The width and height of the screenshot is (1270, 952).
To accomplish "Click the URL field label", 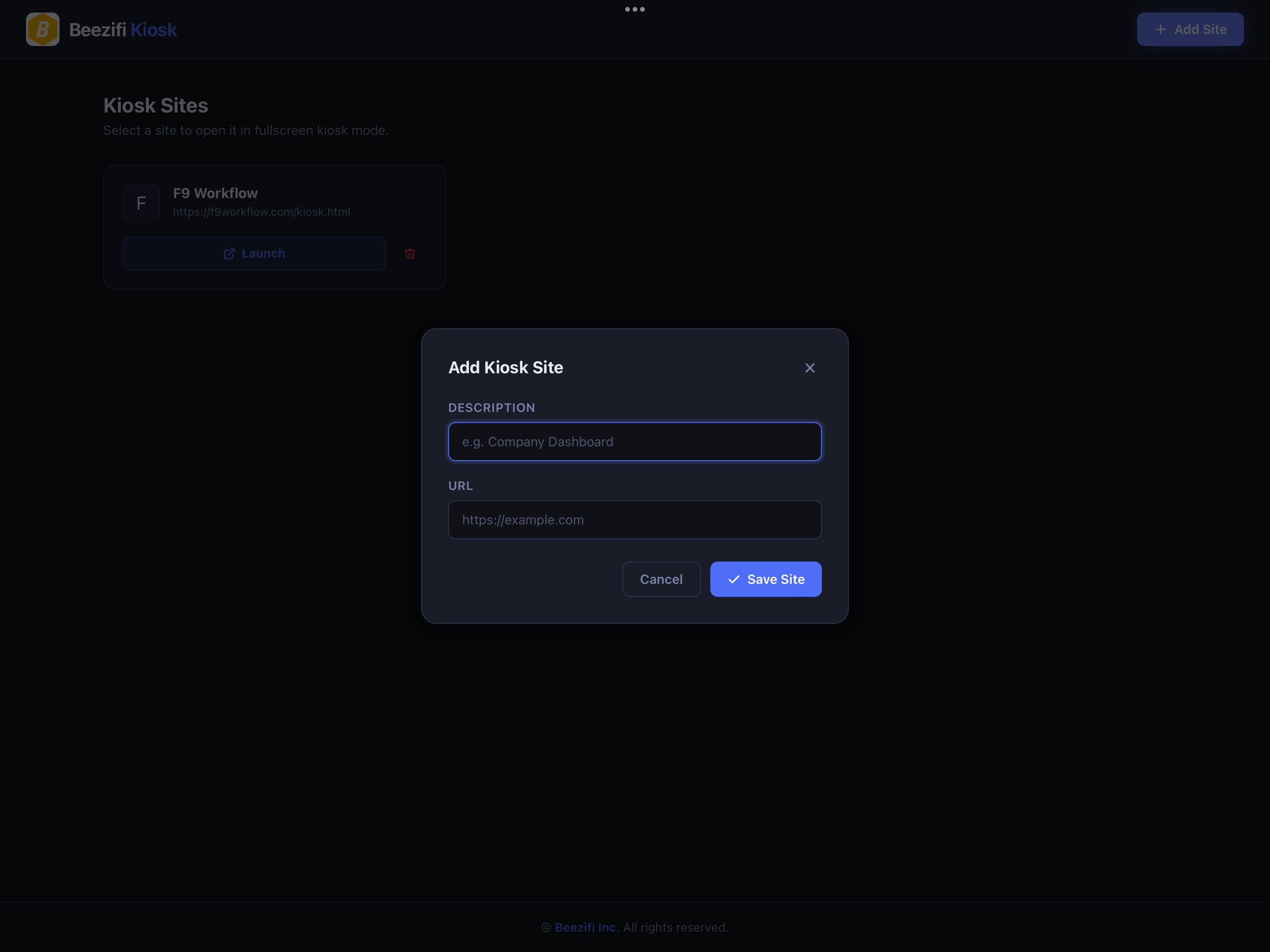I will point(461,486).
